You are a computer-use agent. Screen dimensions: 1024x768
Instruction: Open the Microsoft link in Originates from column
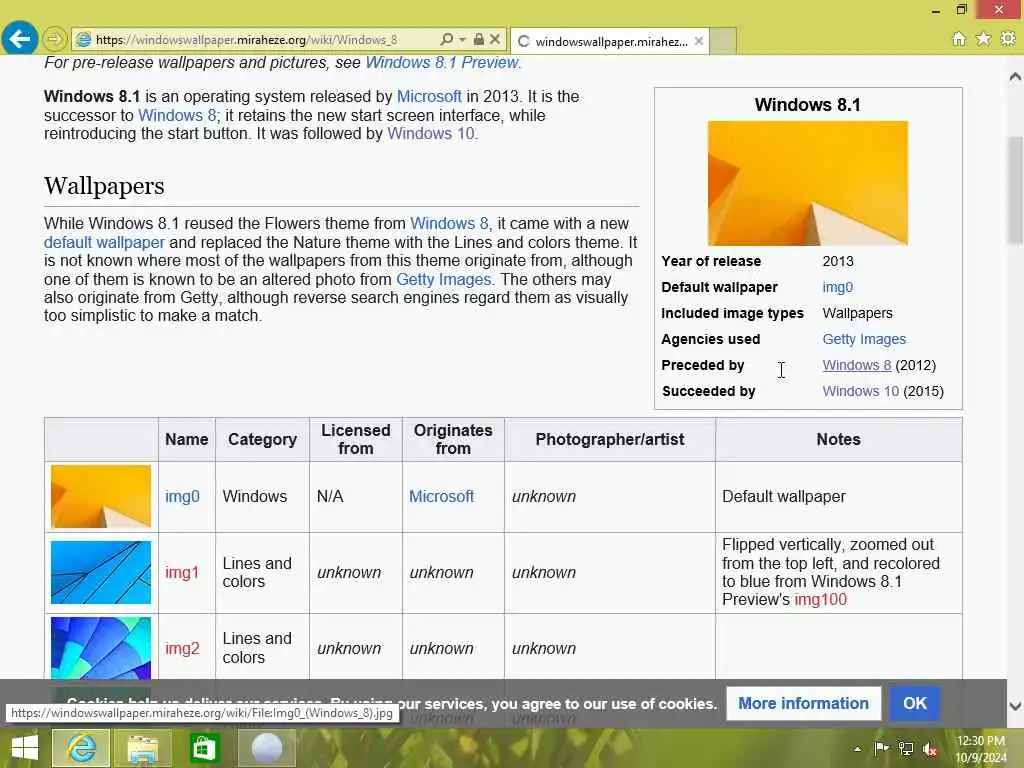(x=441, y=497)
